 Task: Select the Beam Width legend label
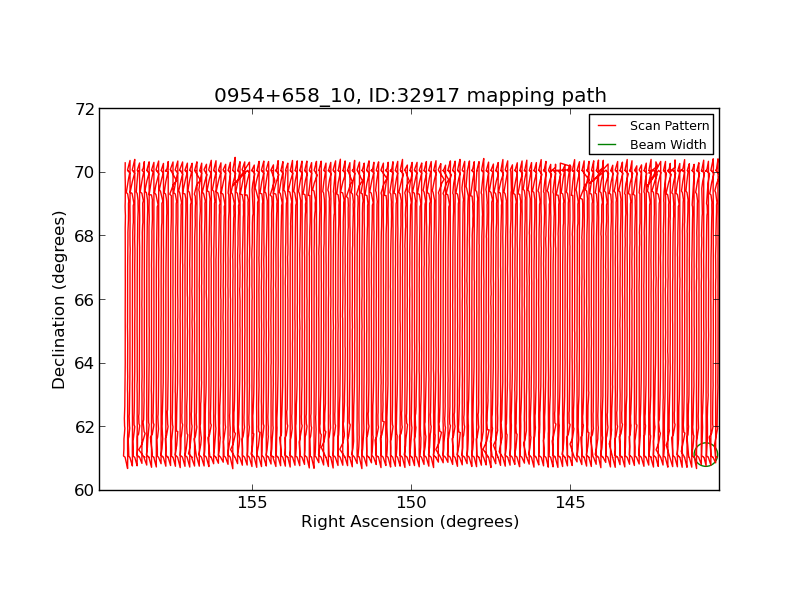667,145
